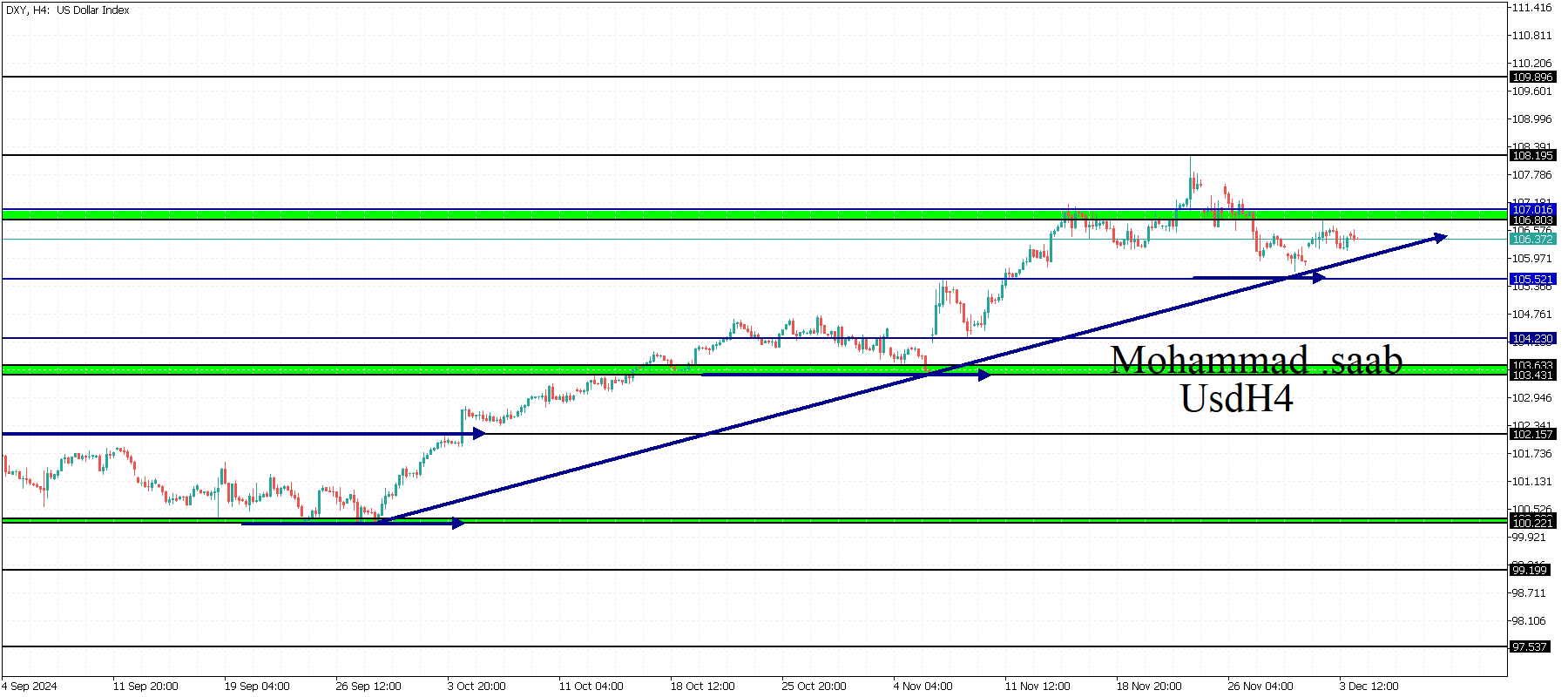Screen dimensions: 1568x697
Task: Select the black 102.157 level price tag
Action: point(1532,435)
